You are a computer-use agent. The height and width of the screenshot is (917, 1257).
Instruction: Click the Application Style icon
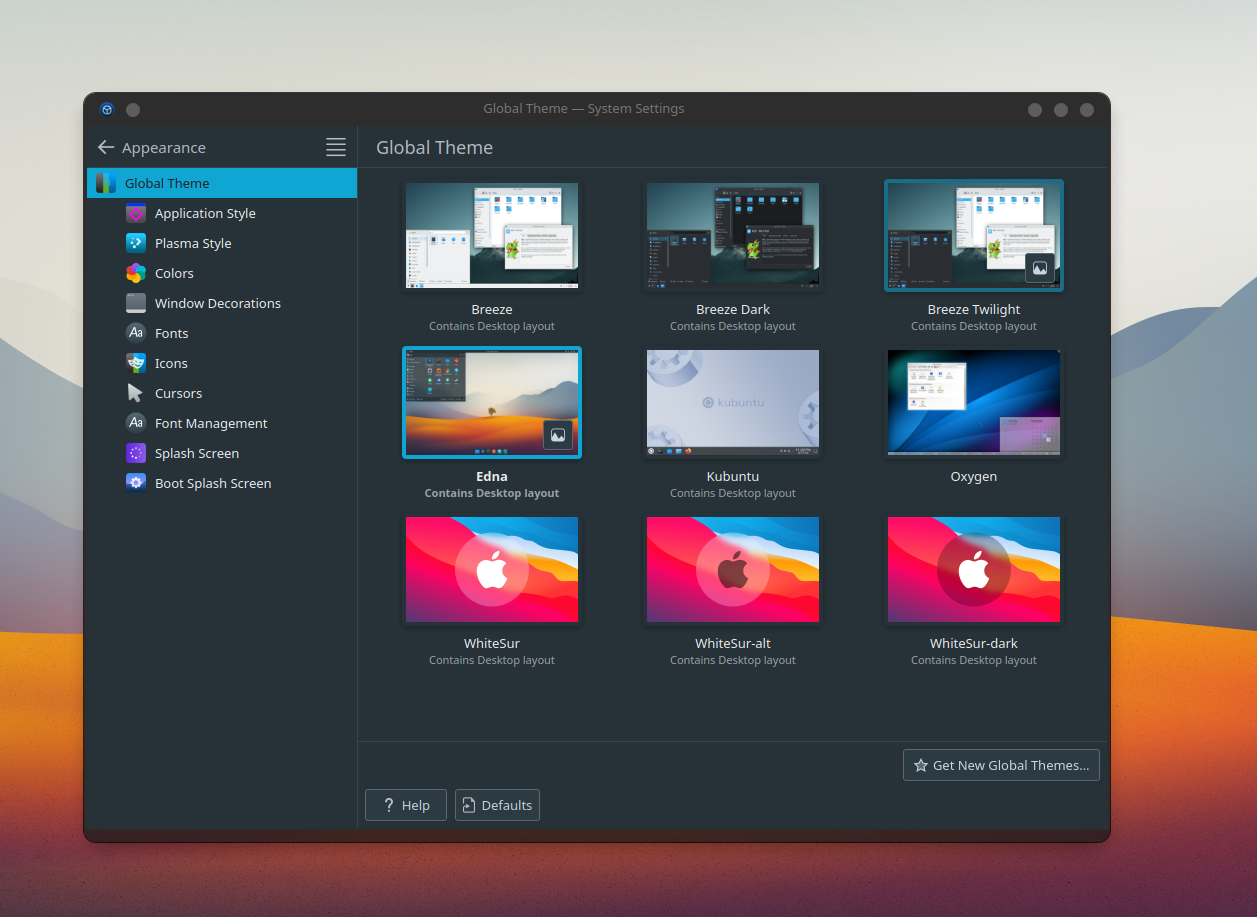tap(136, 213)
